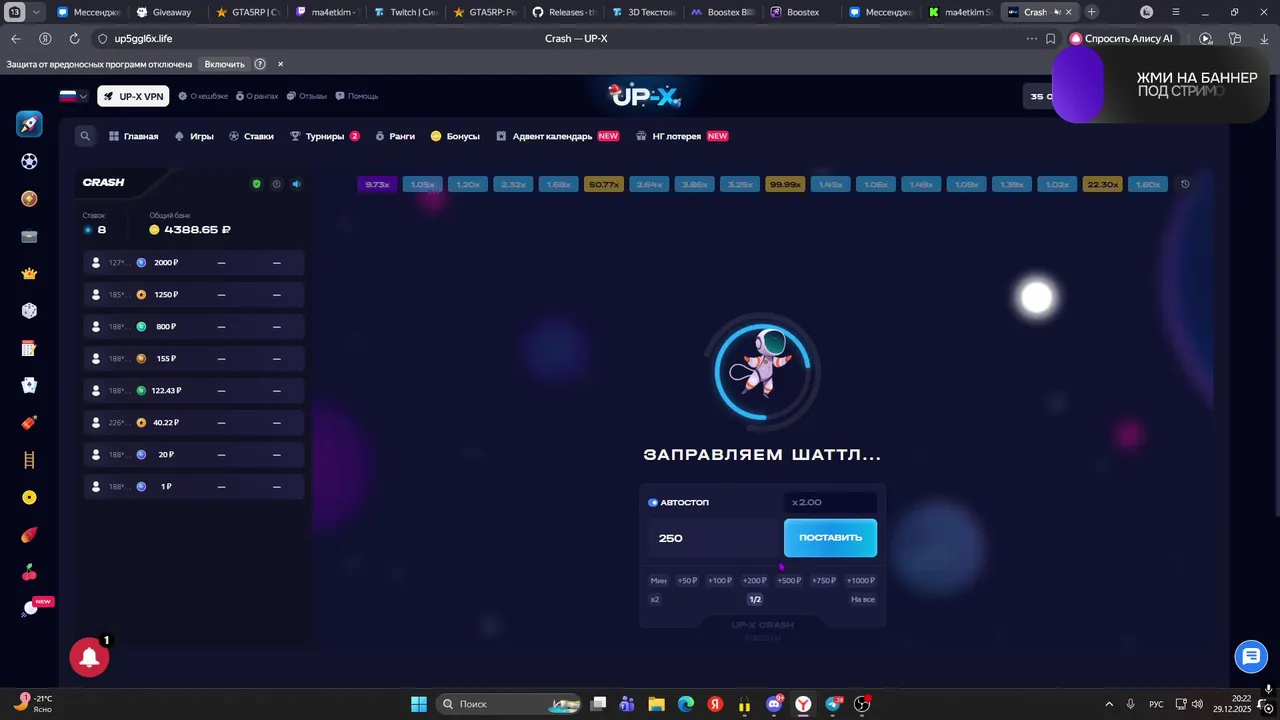Viewport: 1280px width, 720px height.
Task: Open browser tab list dropdown arrow
Action: tap(37, 12)
